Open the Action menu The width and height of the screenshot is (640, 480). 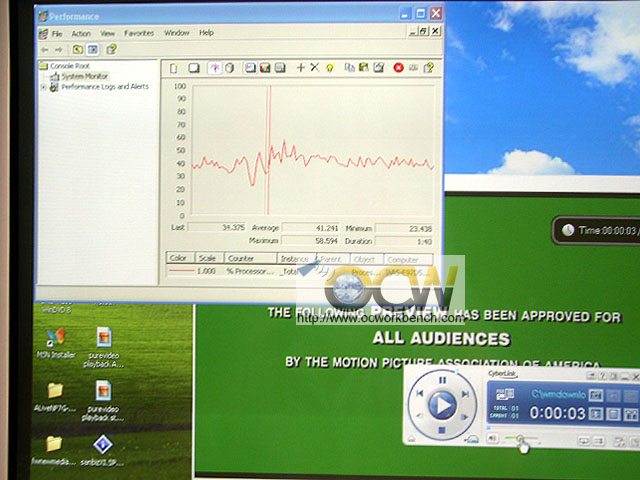click(x=81, y=33)
